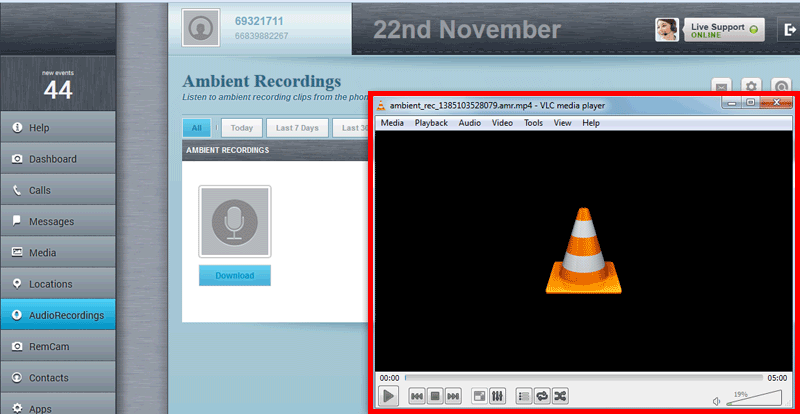Open the Media menu in VLC
Screen dimensions: 800x414
pos(392,123)
